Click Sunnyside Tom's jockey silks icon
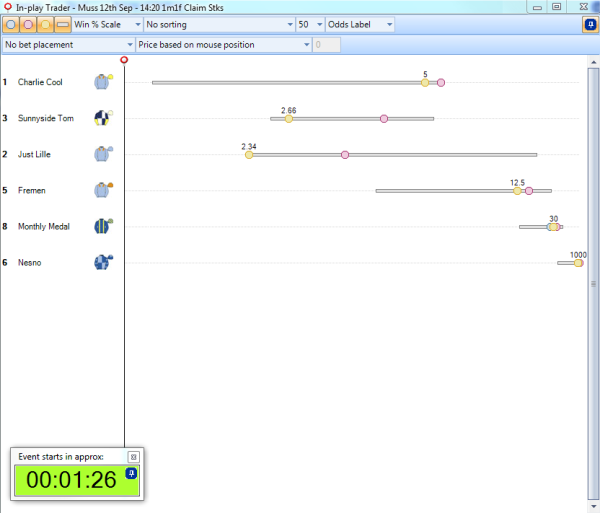Viewport: 600px width, 513px height. (102, 118)
